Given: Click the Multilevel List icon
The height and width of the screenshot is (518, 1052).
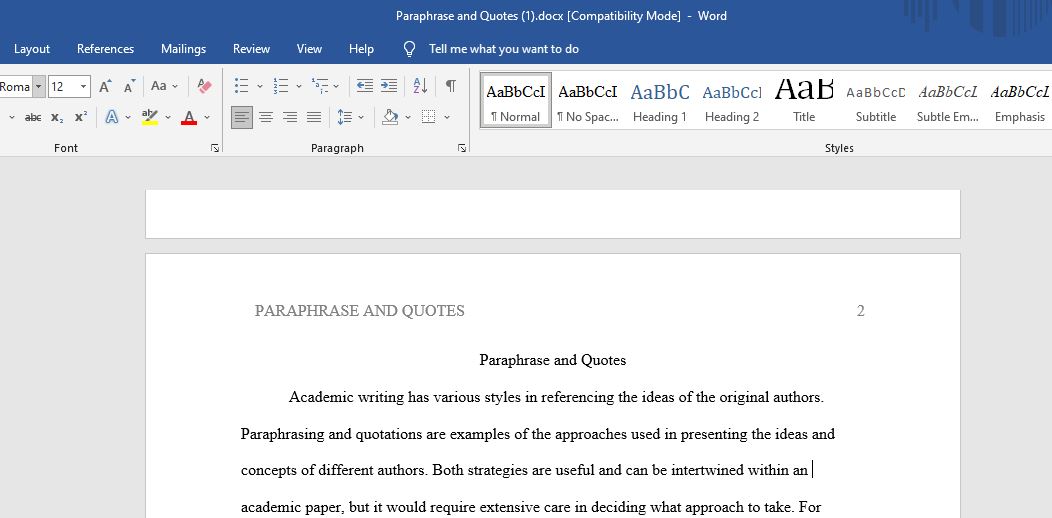Looking at the screenshot, I should tap(319, 86).
